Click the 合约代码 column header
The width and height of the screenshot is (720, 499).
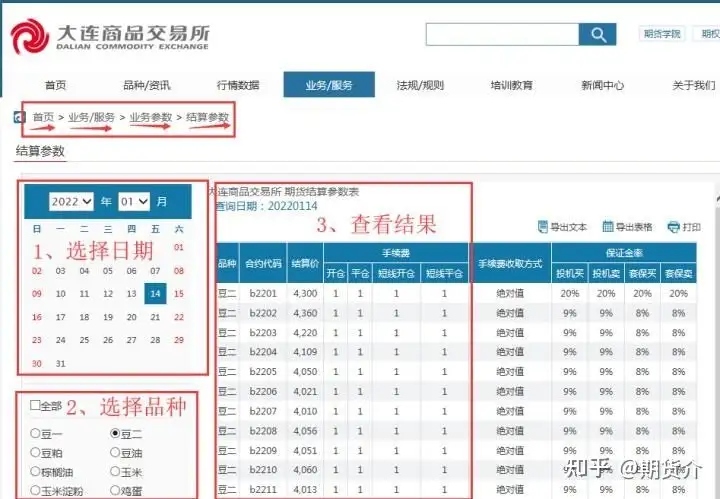tap(263, 264)
